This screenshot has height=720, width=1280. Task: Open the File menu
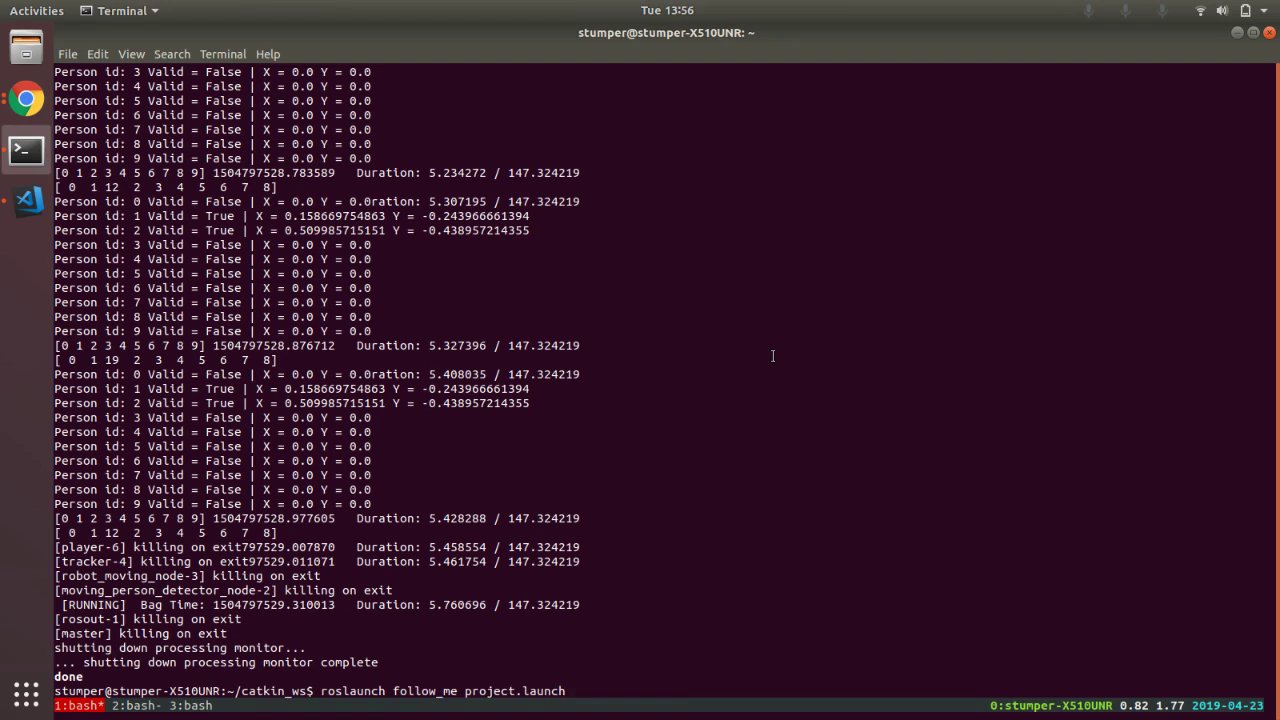[x=68, y=54]
